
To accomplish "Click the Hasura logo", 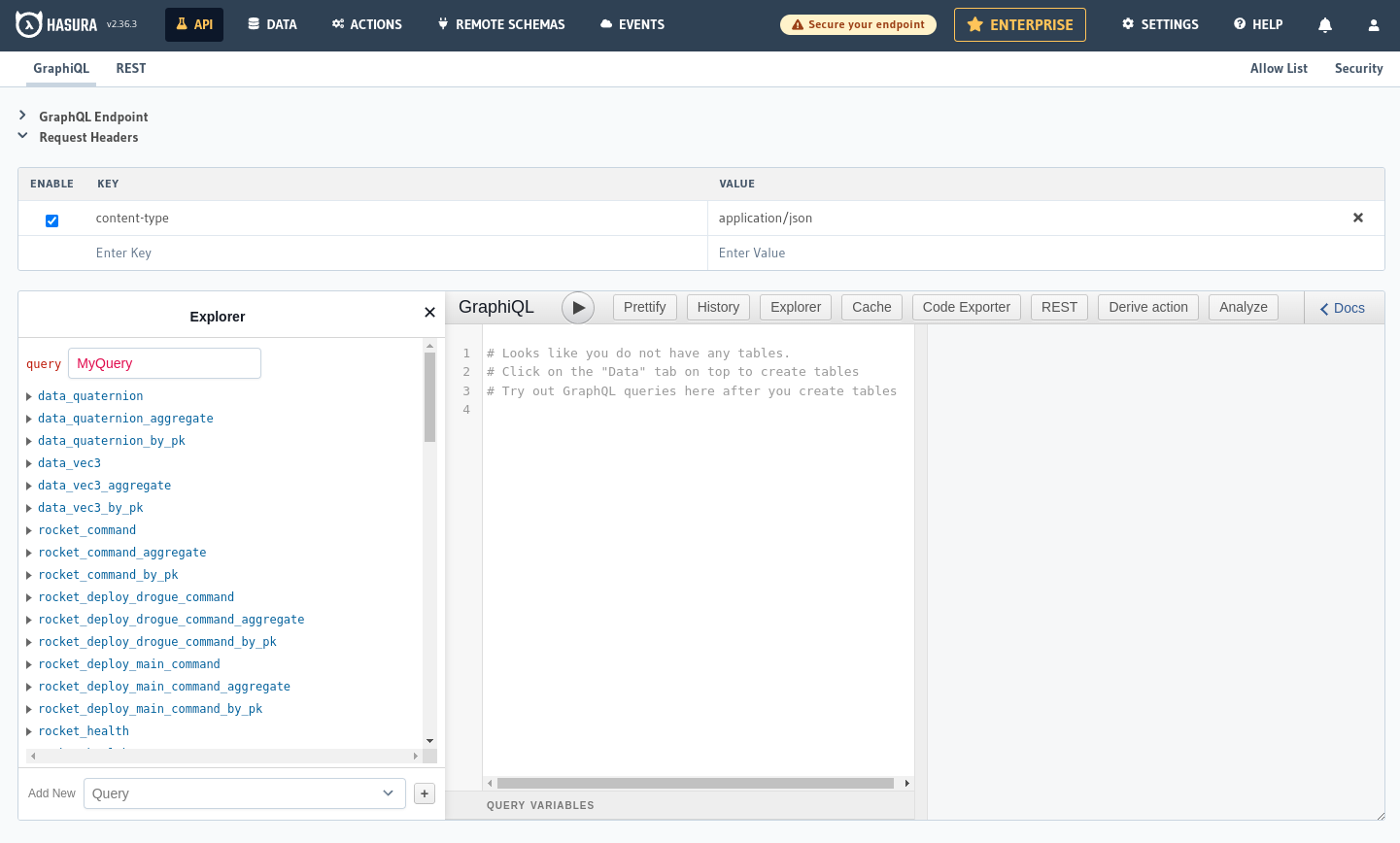I will click(x=56, y=24).
